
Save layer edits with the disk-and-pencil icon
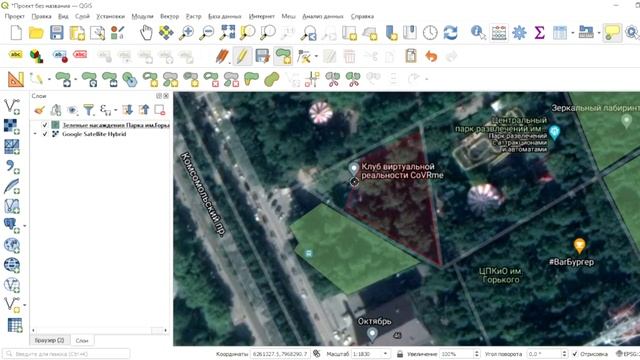[x=262, y=56]
